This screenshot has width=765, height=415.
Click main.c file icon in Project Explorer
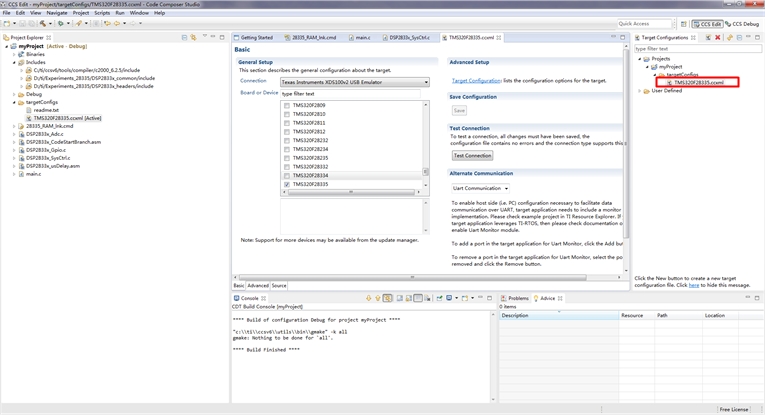click(x=21, y=174)
